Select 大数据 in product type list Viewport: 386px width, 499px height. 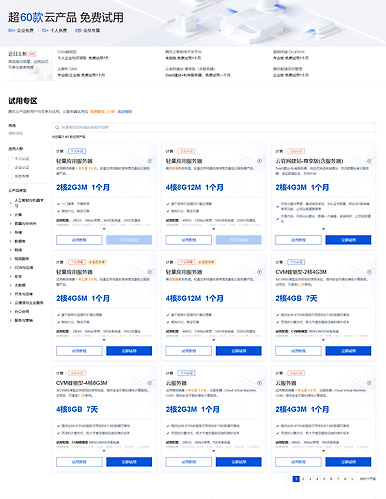point(20,285)
